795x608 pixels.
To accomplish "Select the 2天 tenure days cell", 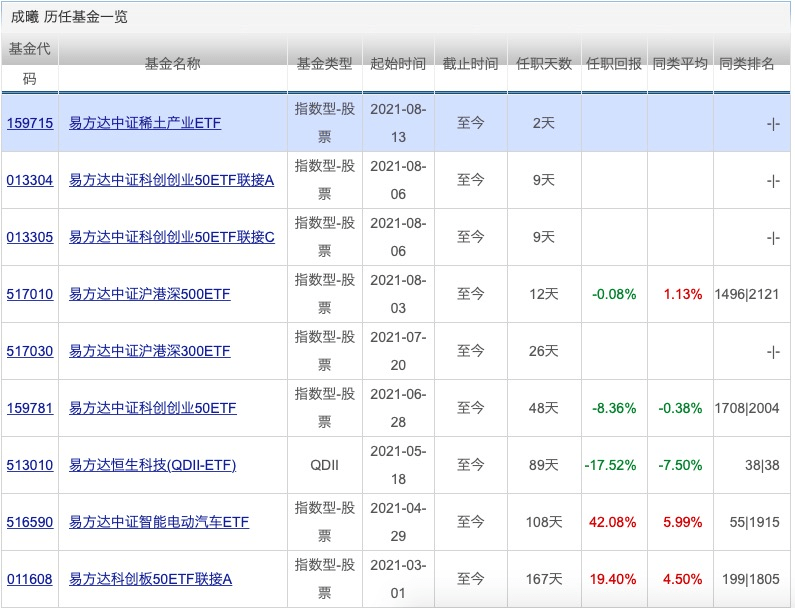I will click(x=544, y=123).
